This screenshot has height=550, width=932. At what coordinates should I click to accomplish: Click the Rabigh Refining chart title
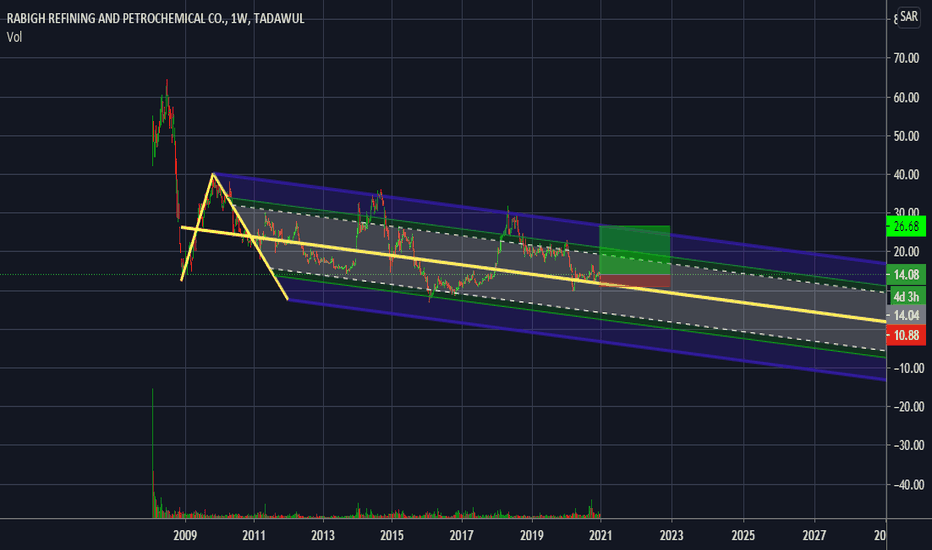coord(155,18)
